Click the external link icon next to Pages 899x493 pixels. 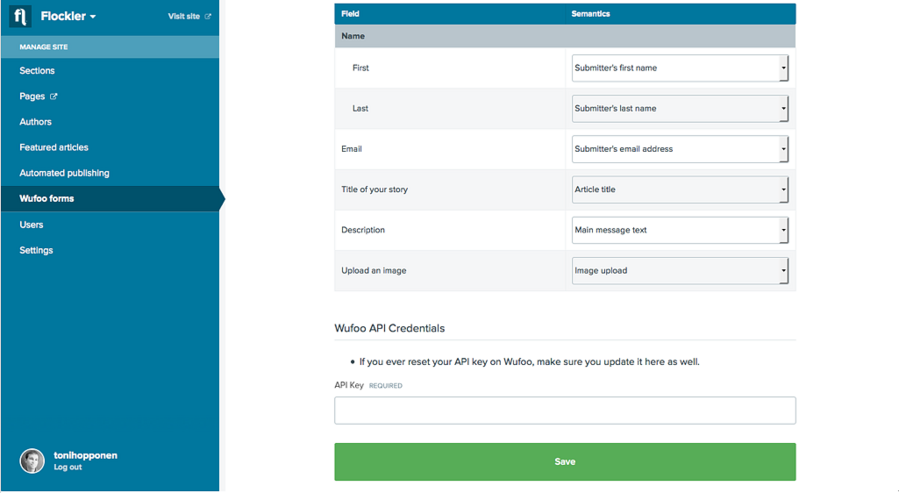(53, 96)
